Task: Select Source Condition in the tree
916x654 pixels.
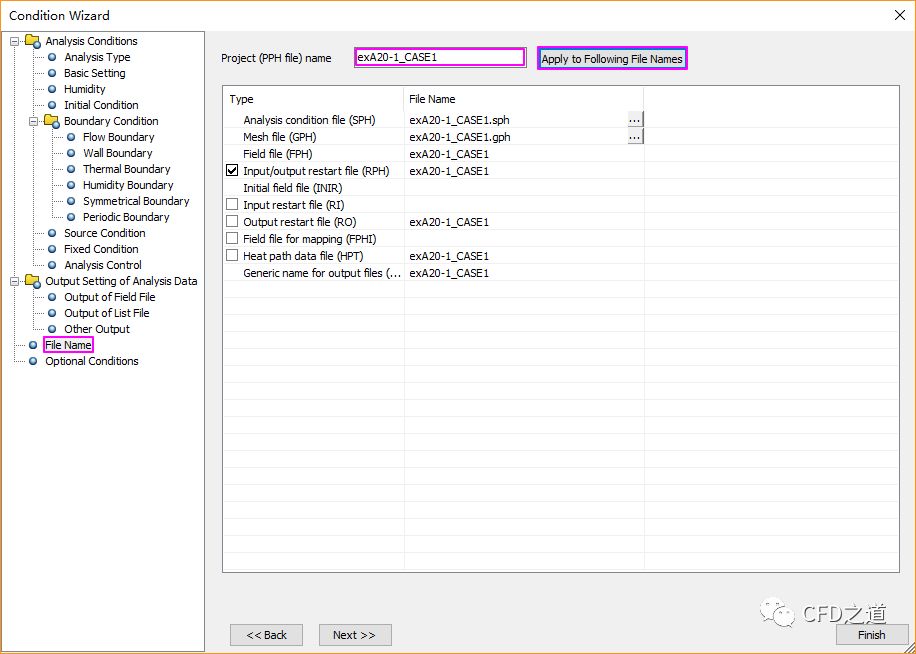Action: tap(104, 233)
